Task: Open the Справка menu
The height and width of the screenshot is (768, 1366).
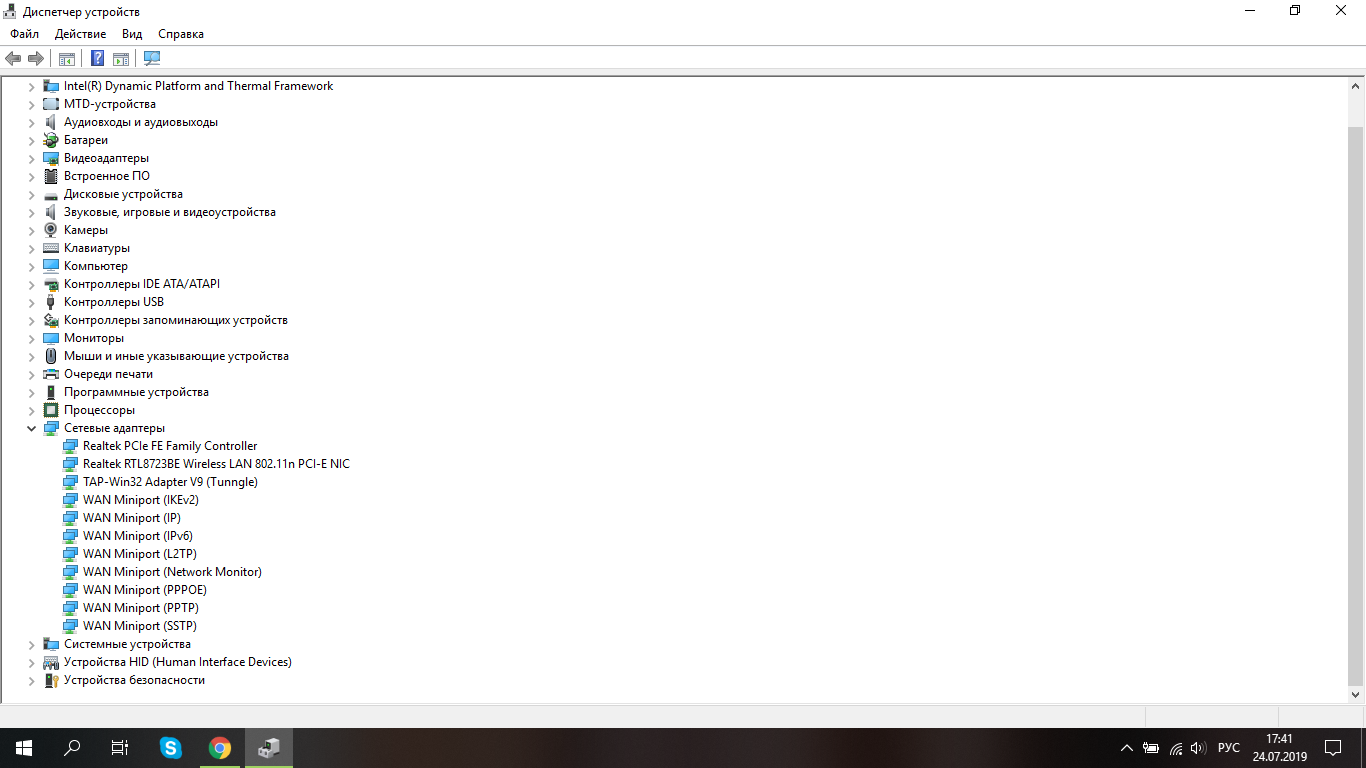Action: [181, 34]
